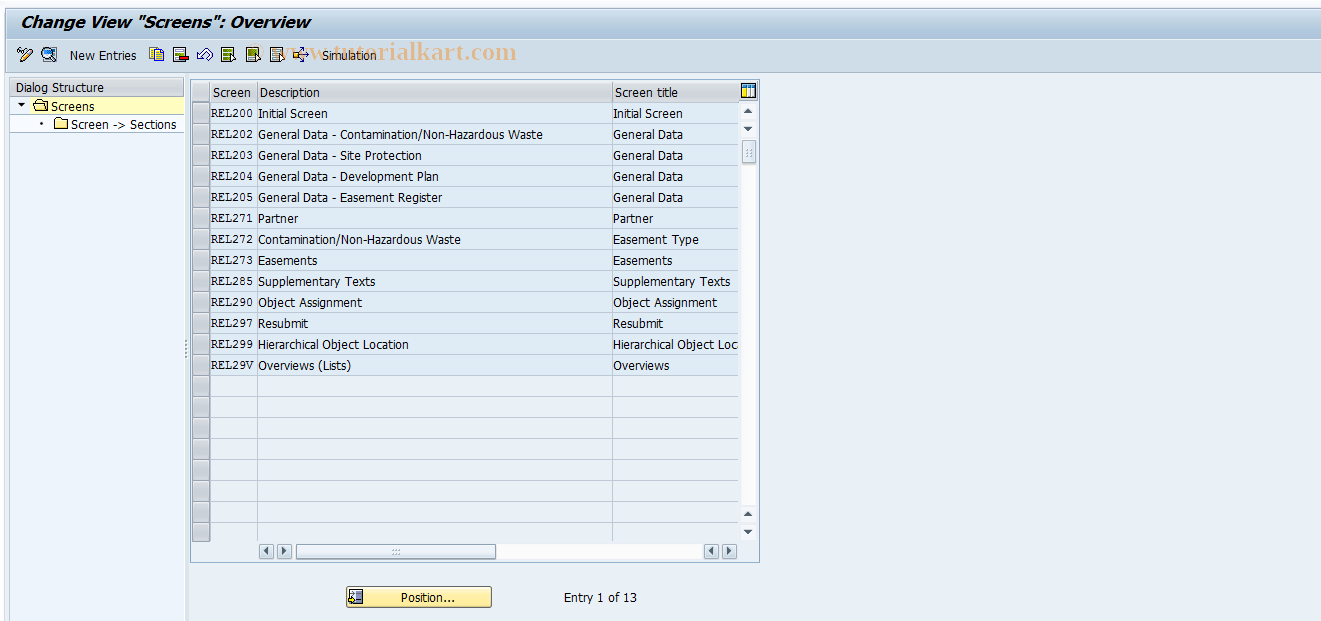Click the Screen column header

(233, 92)
